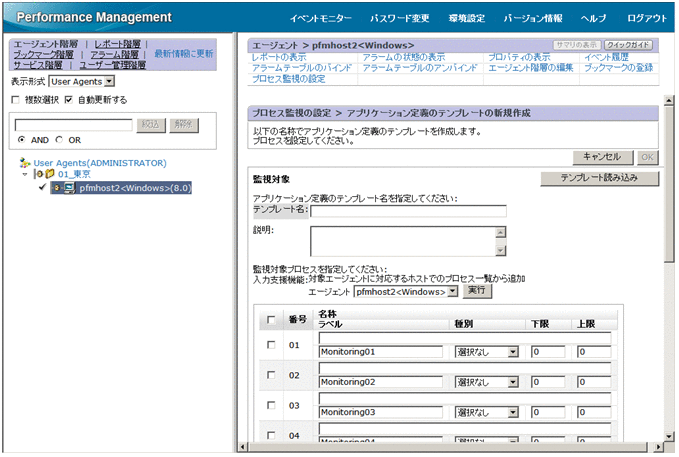Select the OR radio button
This screenshot has width=679, height=457.
click(x=60, y=140)
